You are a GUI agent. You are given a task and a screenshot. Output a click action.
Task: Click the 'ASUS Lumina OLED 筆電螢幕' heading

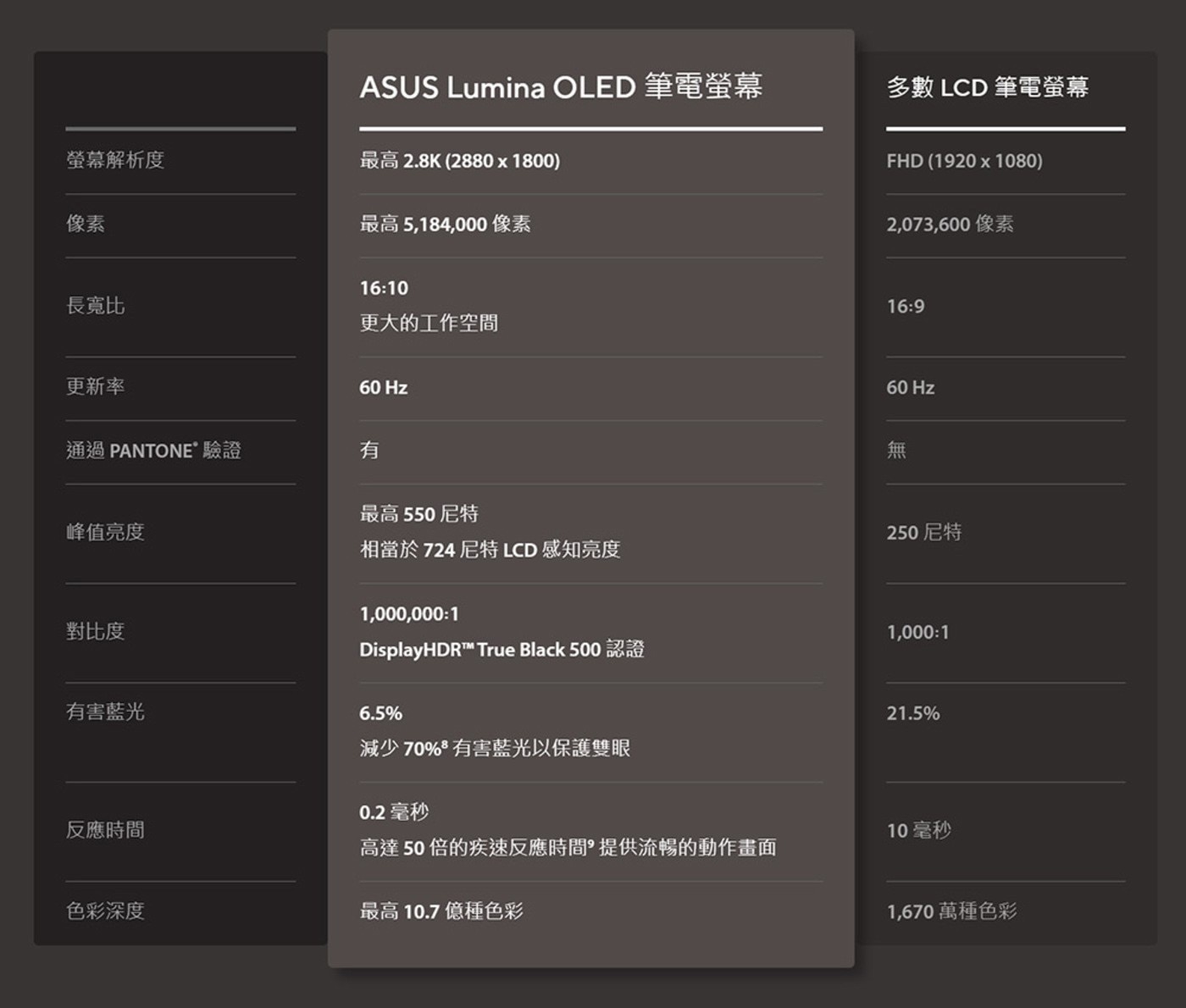coord(561,86)
